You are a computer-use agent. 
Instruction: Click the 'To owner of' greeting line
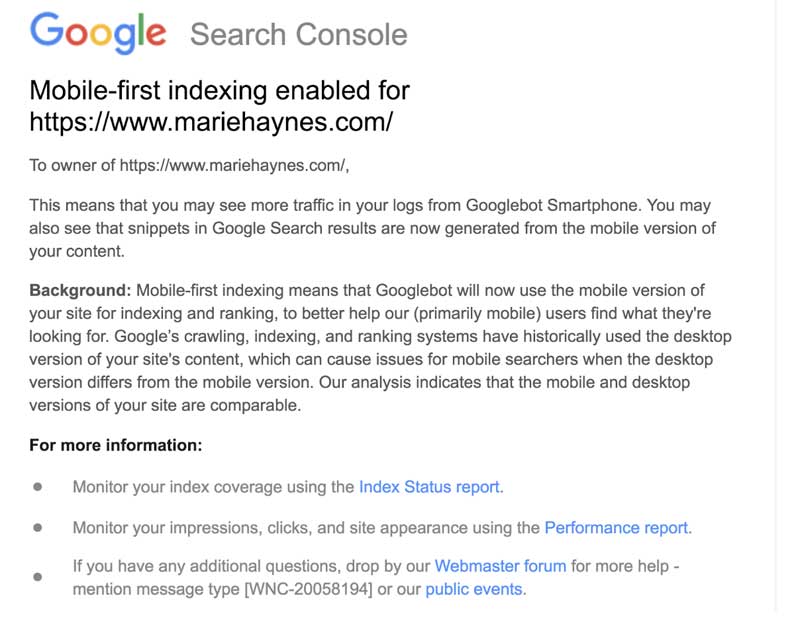coord(190,166)
